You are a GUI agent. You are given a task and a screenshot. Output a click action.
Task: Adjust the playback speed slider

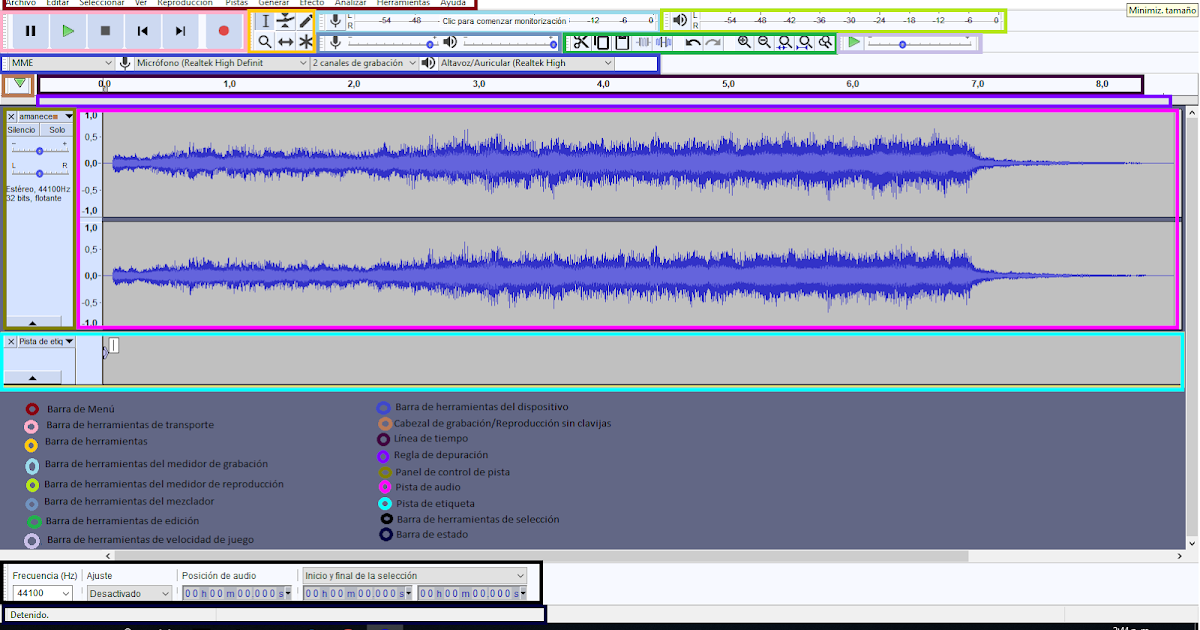[903, 42]
